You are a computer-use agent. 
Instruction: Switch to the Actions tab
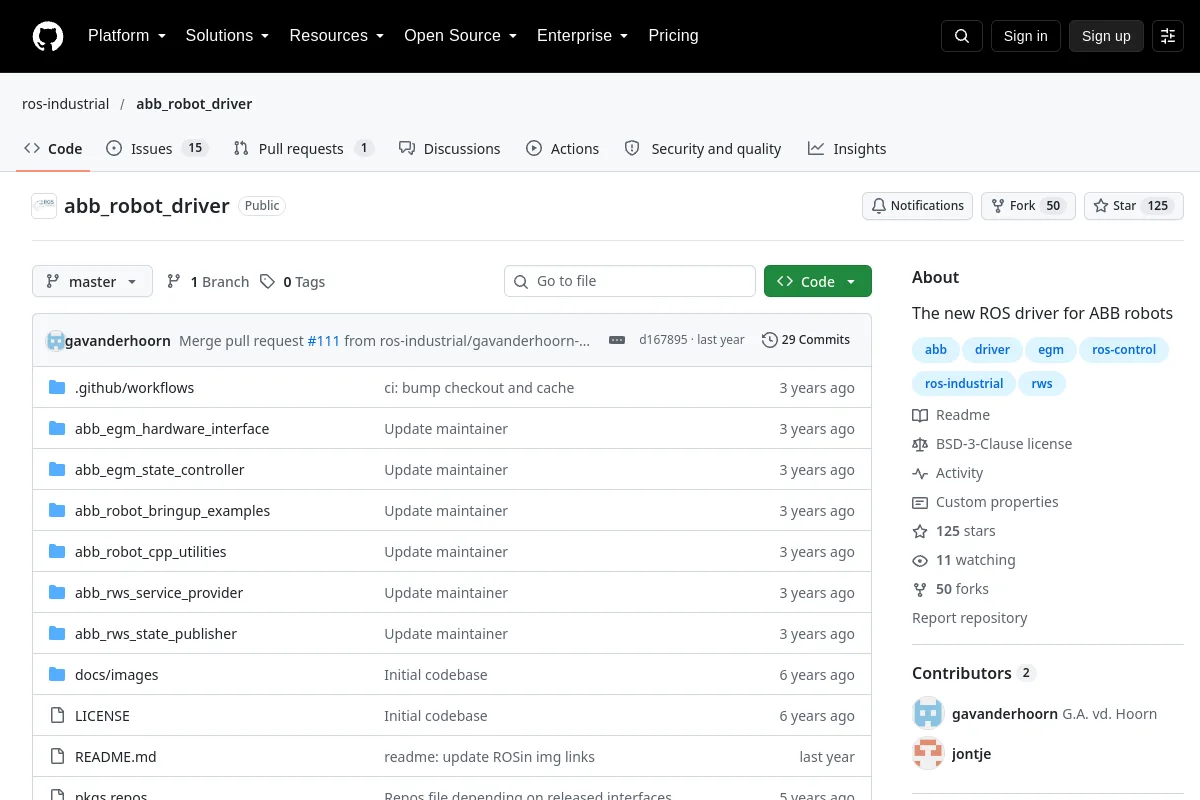563,149
